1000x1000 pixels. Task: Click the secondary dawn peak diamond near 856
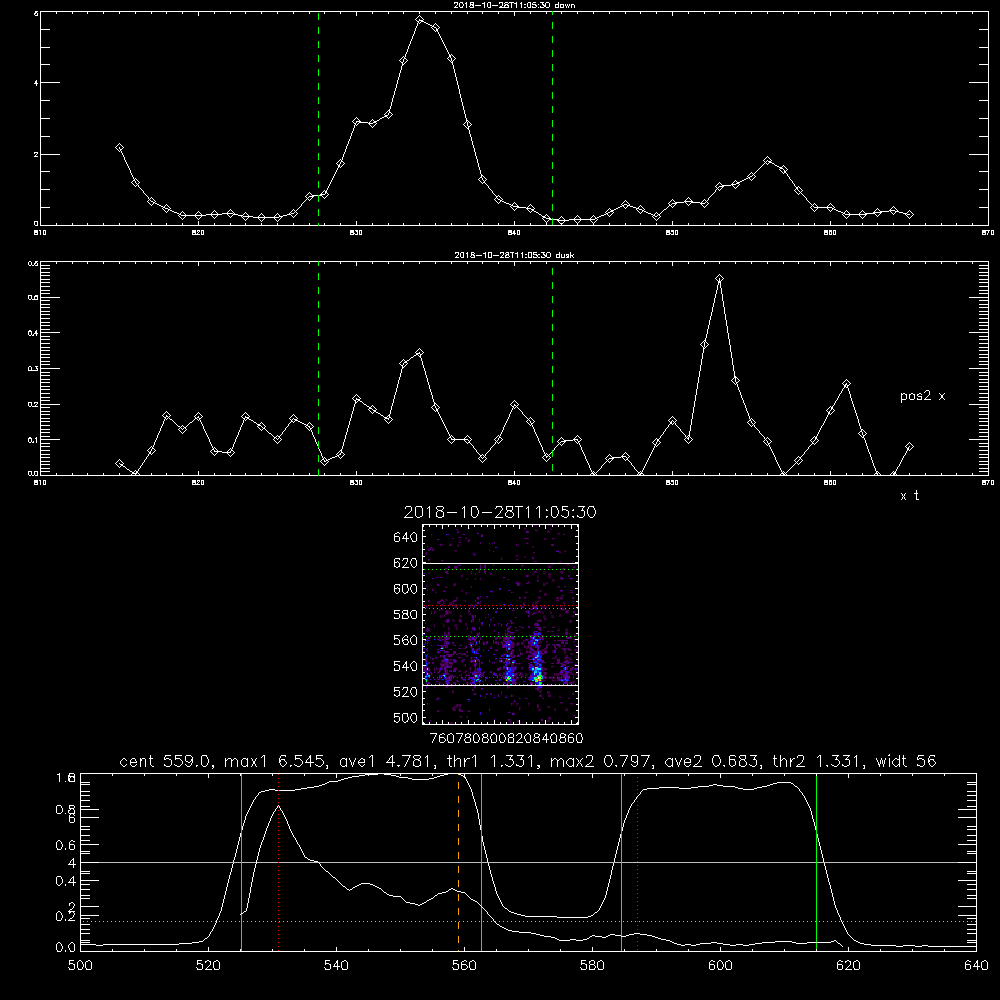pos(767,161)
